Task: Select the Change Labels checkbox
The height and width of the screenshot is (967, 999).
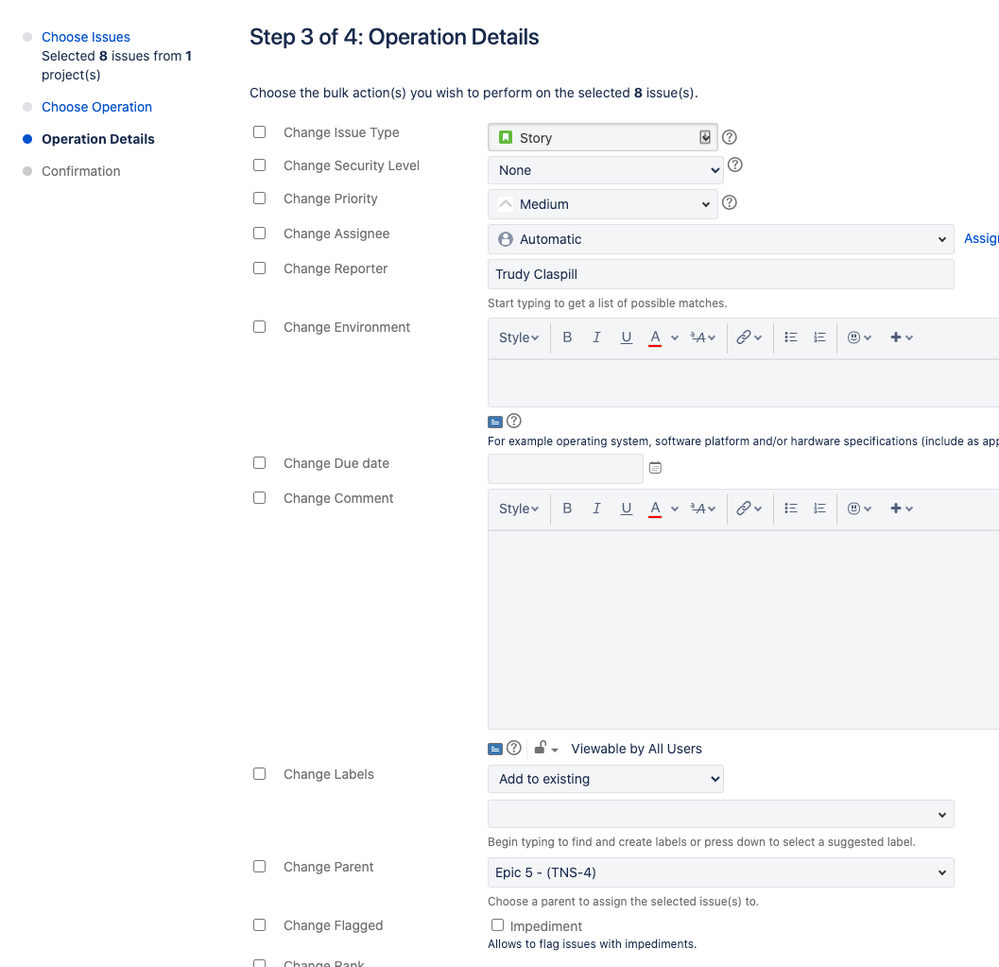Action: tap(259, 773)
